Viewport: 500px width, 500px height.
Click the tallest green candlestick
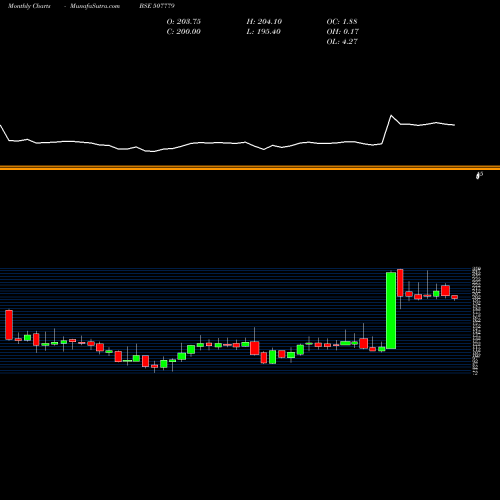coord(391,310)
